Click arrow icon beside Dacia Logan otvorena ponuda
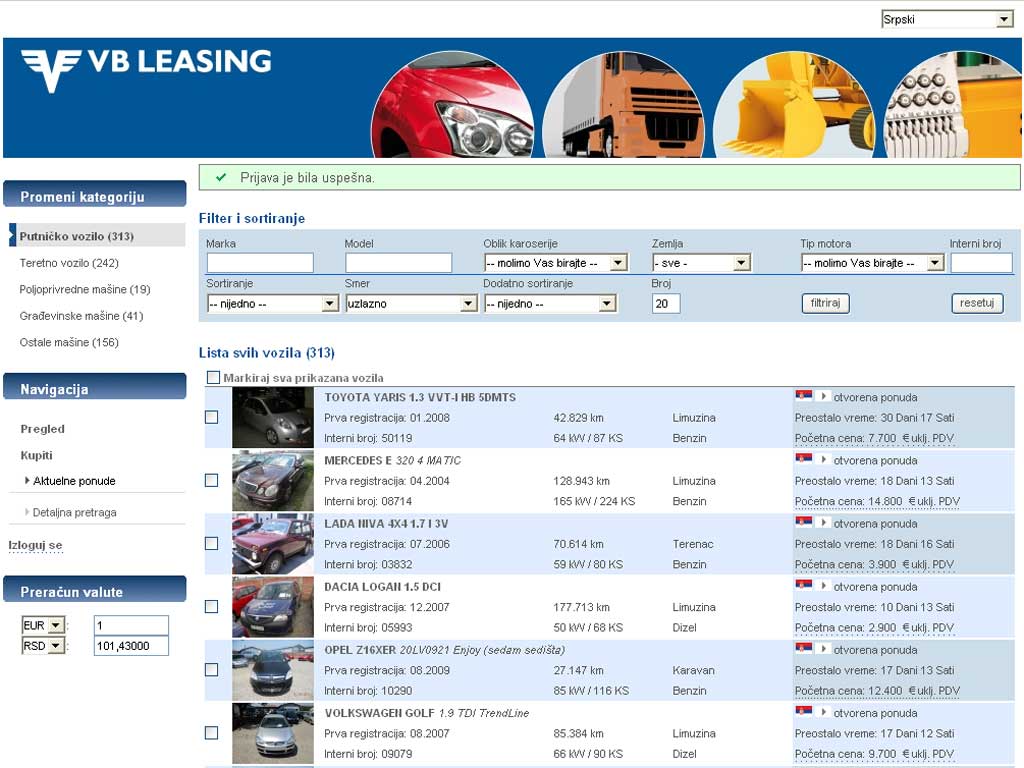The image size is (1024, 768). click(x=824, y=586)
